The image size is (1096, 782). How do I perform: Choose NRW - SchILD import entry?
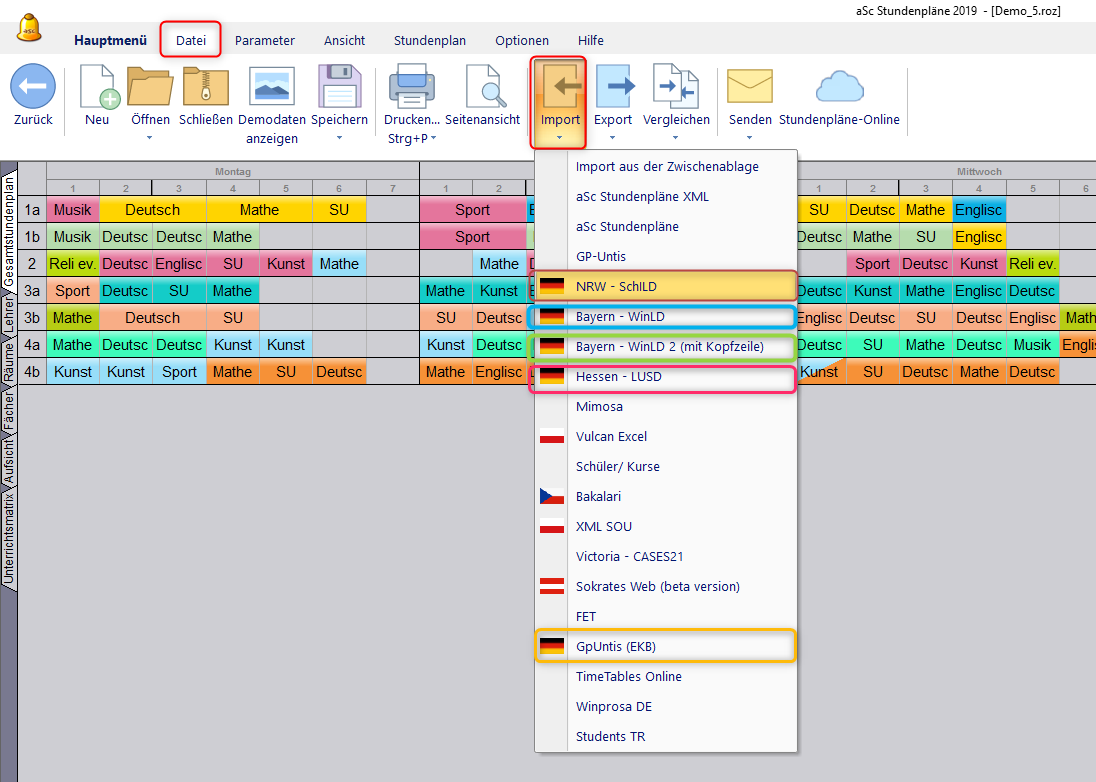(666, 287)
